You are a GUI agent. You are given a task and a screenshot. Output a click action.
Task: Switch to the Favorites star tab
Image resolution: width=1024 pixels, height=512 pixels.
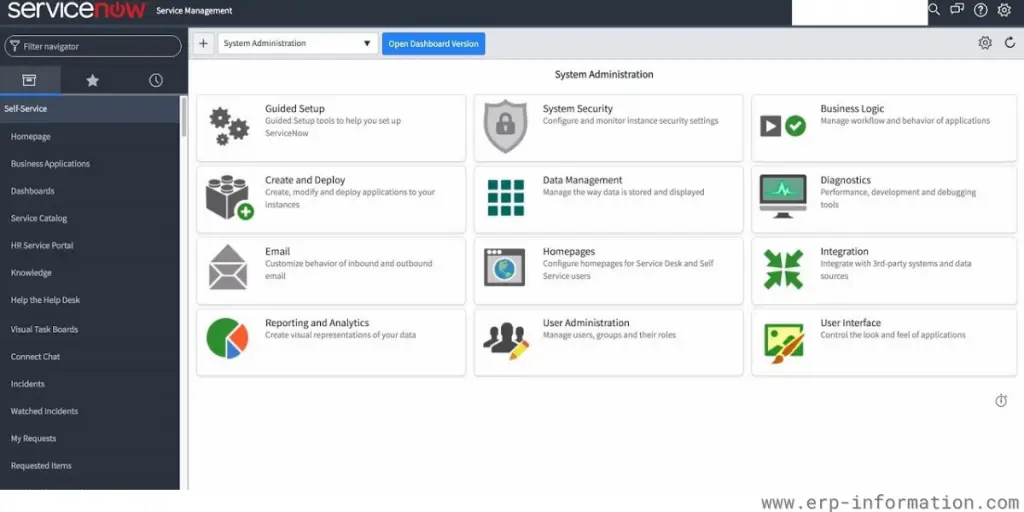pyautogui.click(x=92, y=80)
